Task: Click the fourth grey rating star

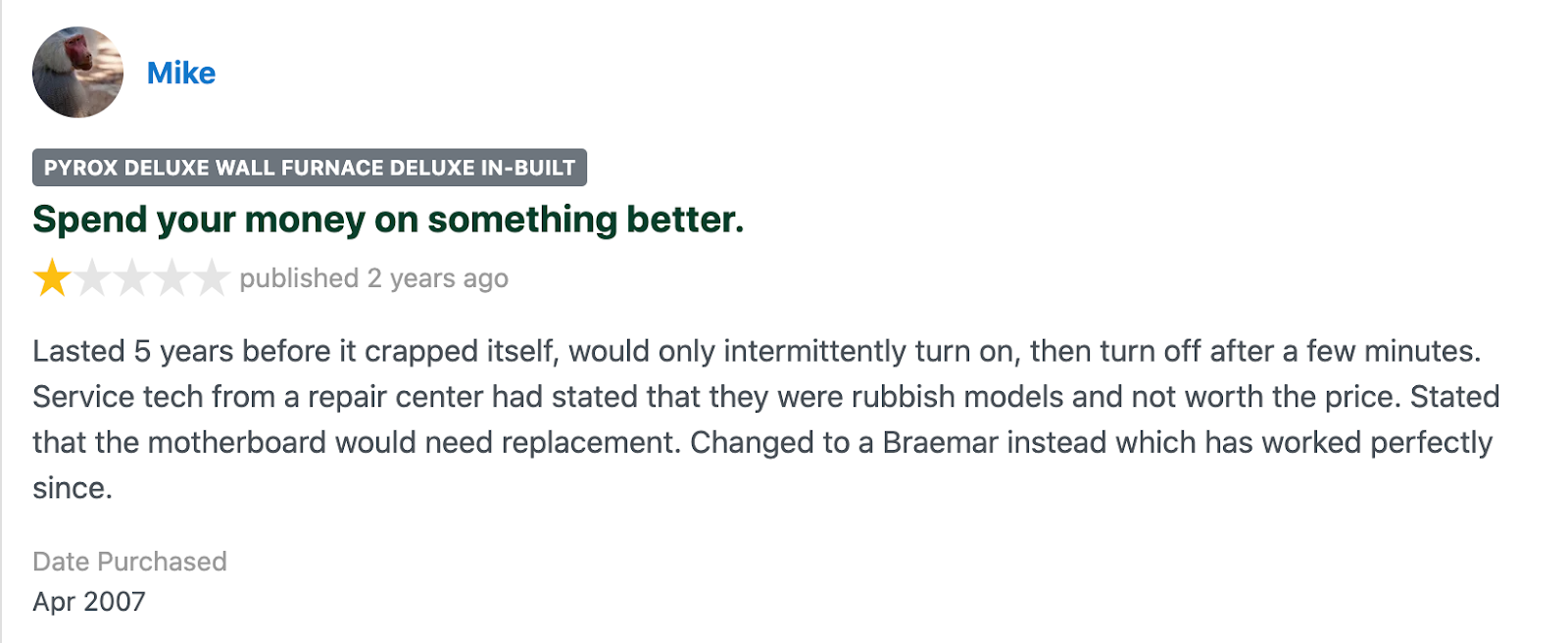Action: (171, 278)
